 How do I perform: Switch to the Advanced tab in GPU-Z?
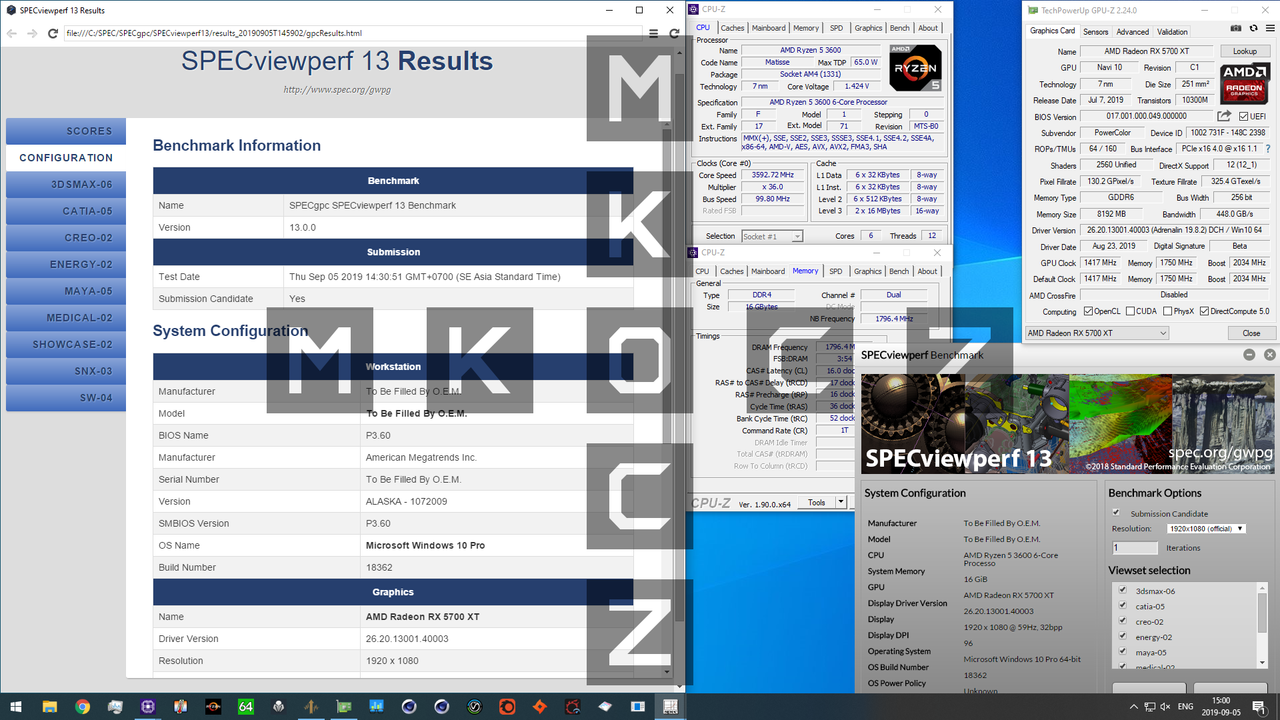point(1132,31)
